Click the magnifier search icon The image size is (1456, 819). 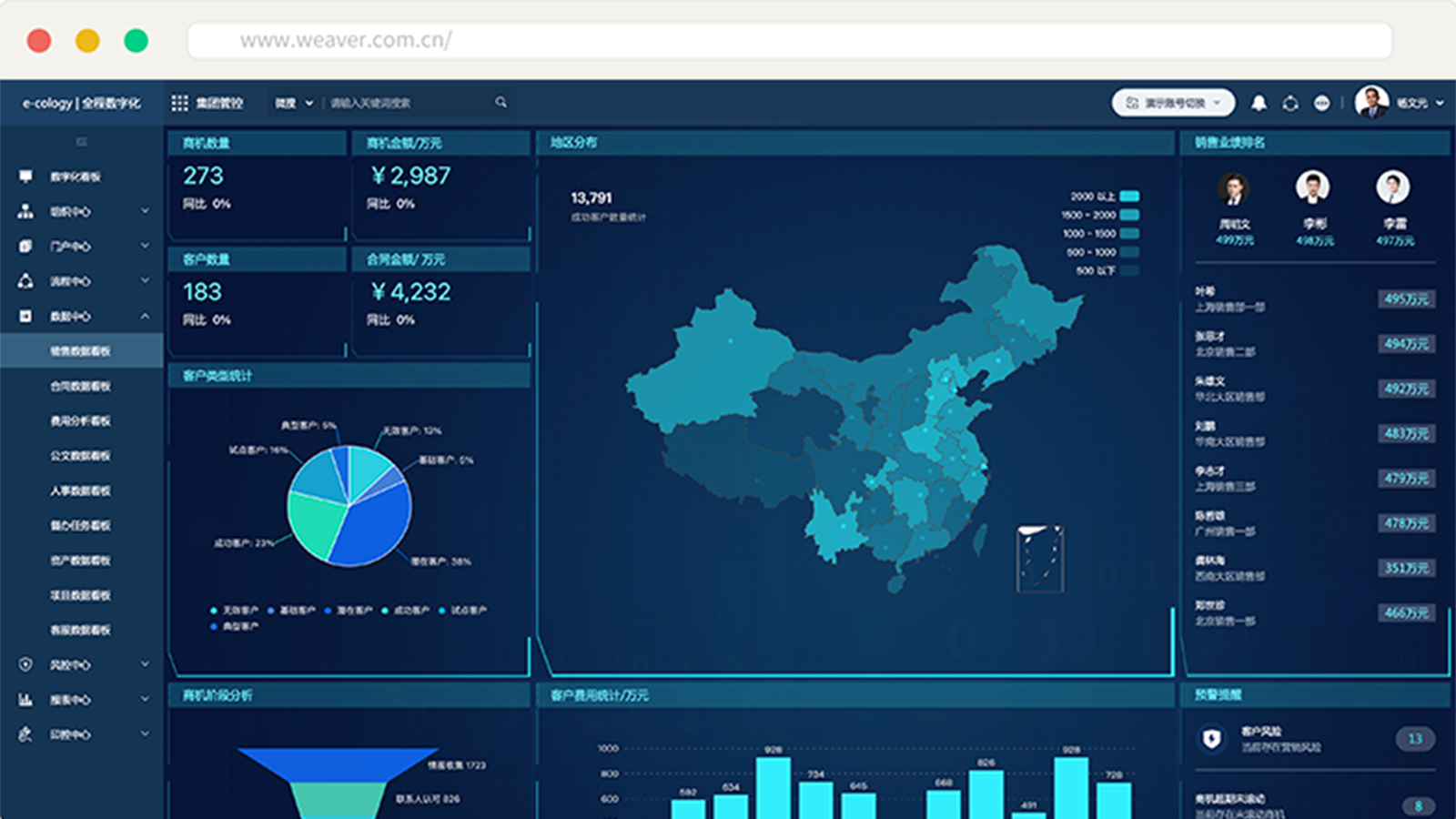click(x=500, y=103)
